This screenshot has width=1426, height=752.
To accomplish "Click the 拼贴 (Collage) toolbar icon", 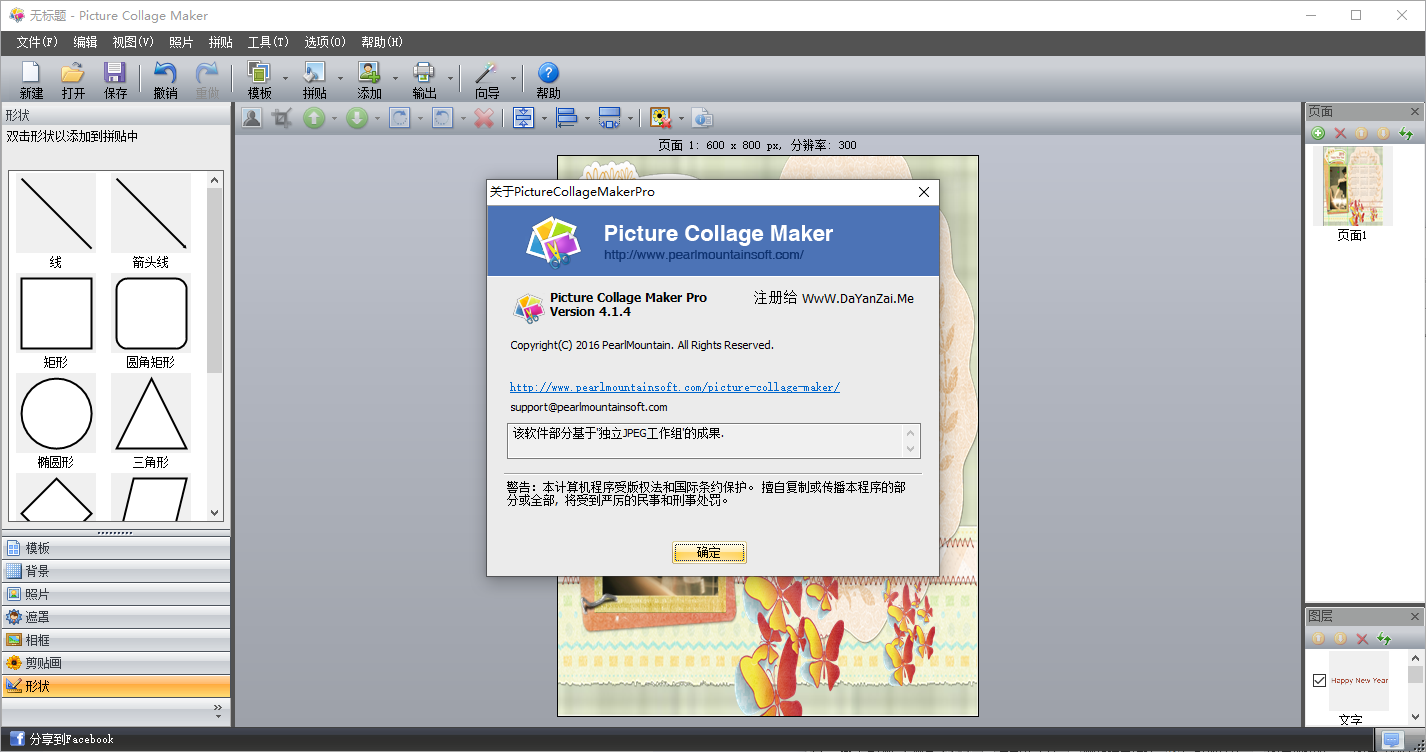I will [x=314, y=73].
